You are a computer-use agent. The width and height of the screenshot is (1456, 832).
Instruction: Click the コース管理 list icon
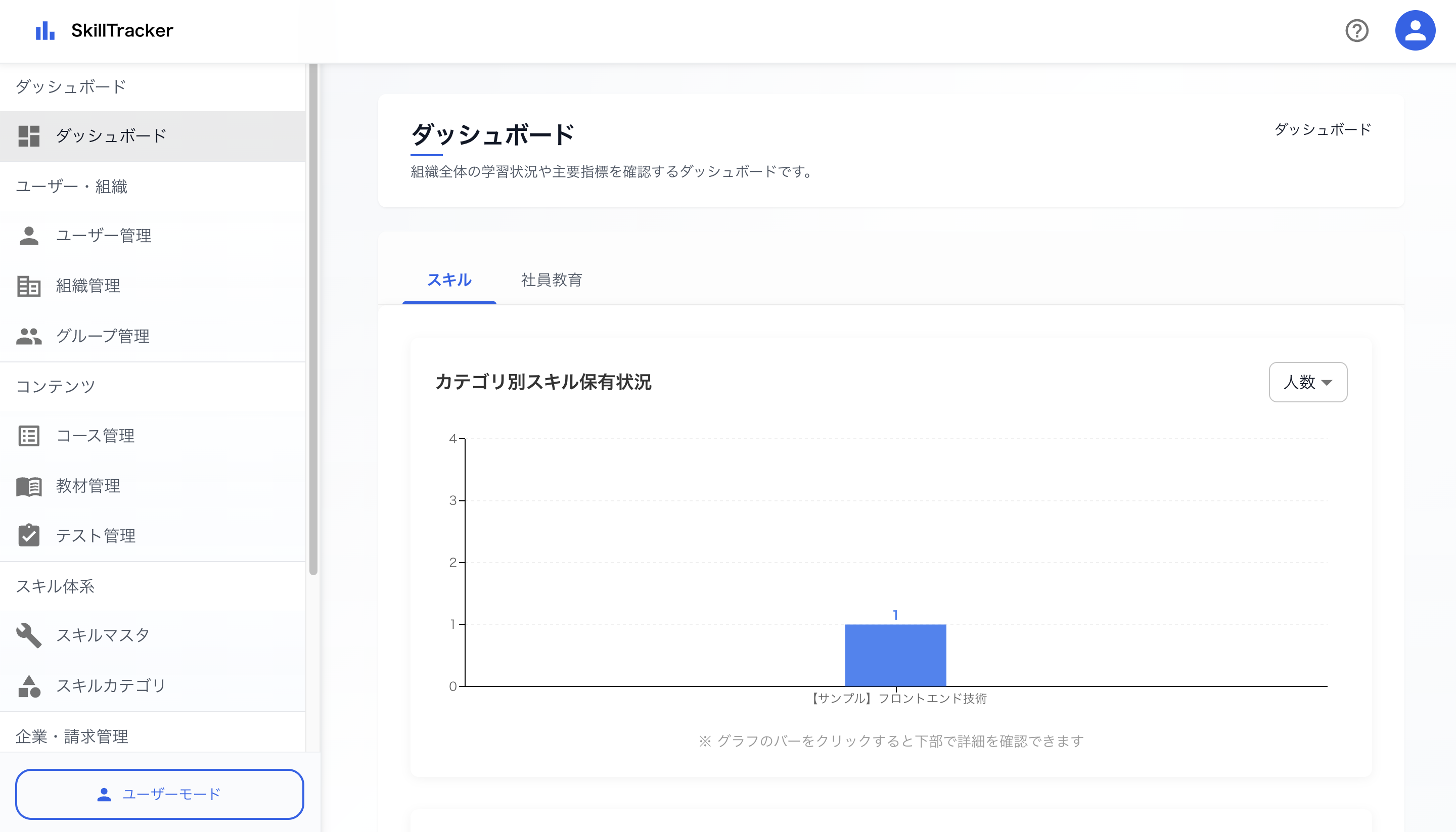point(29,436)
